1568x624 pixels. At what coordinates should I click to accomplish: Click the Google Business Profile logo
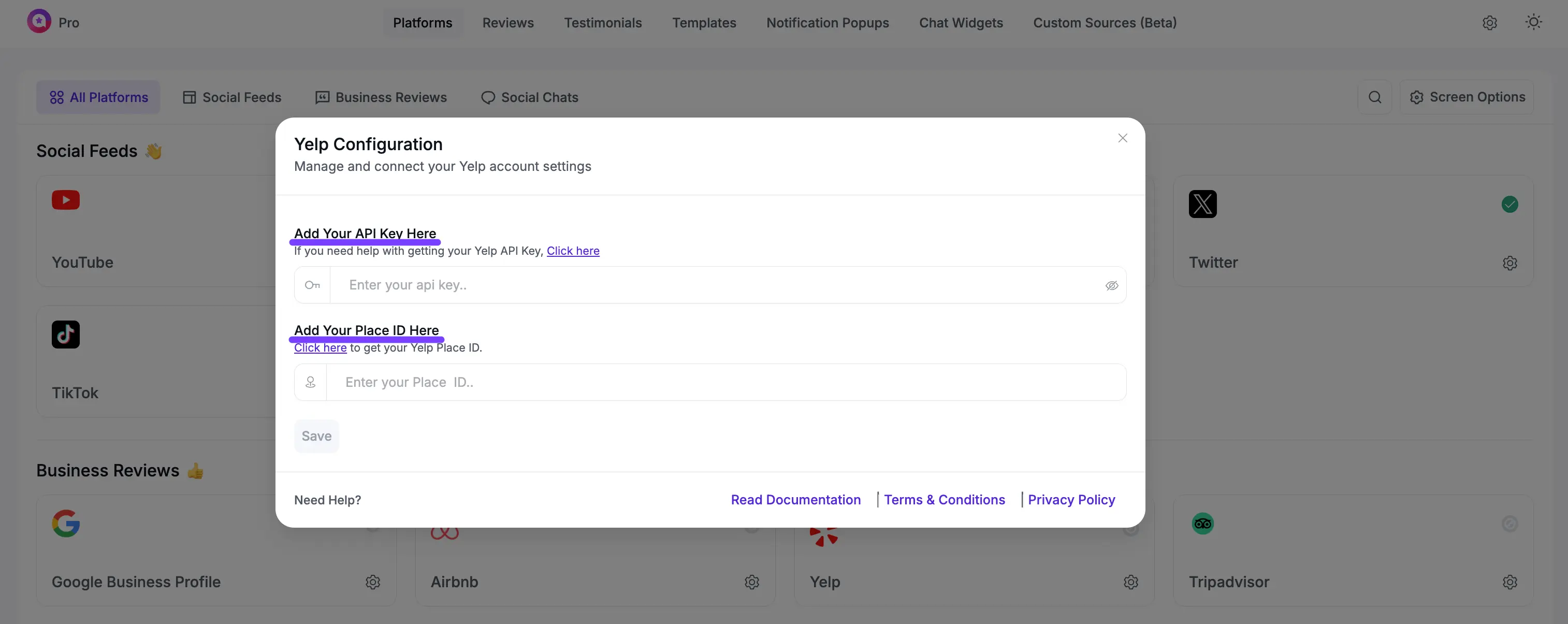coord(66,523)
